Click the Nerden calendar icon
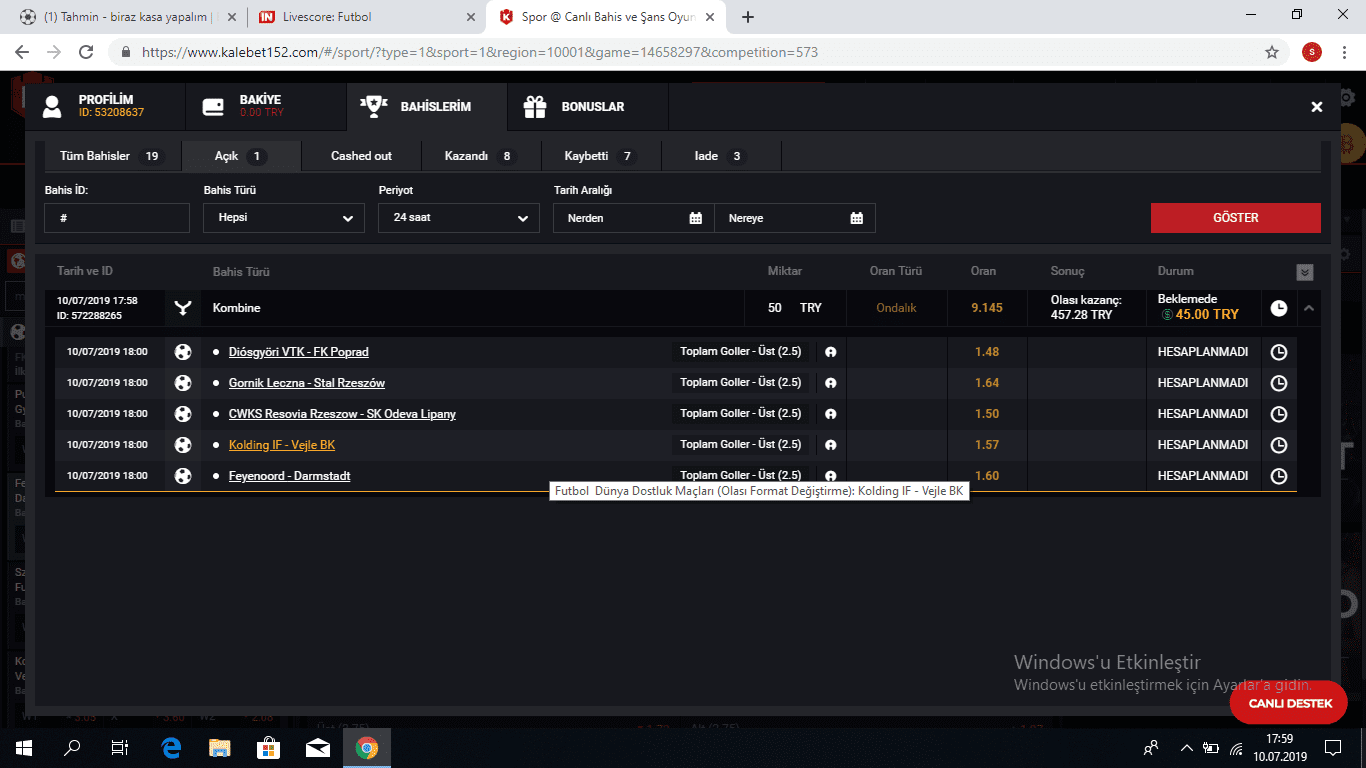Image resolution: width=1366 pixels, height=768 pixels. (696, 218)
